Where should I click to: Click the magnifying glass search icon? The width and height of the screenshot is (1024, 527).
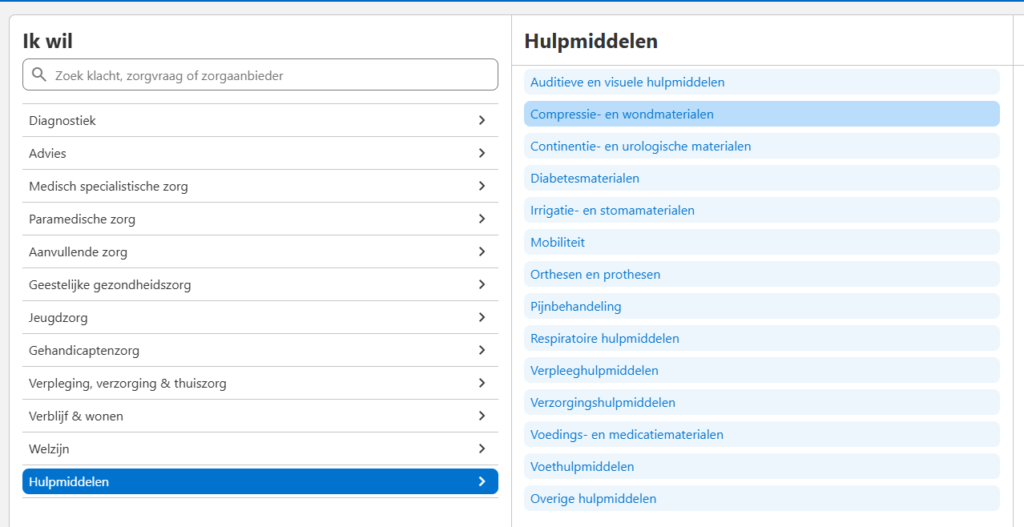click(40, 75)
